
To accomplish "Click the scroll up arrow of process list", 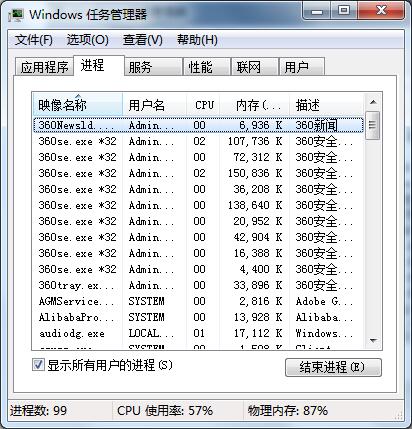I will 373,102.
